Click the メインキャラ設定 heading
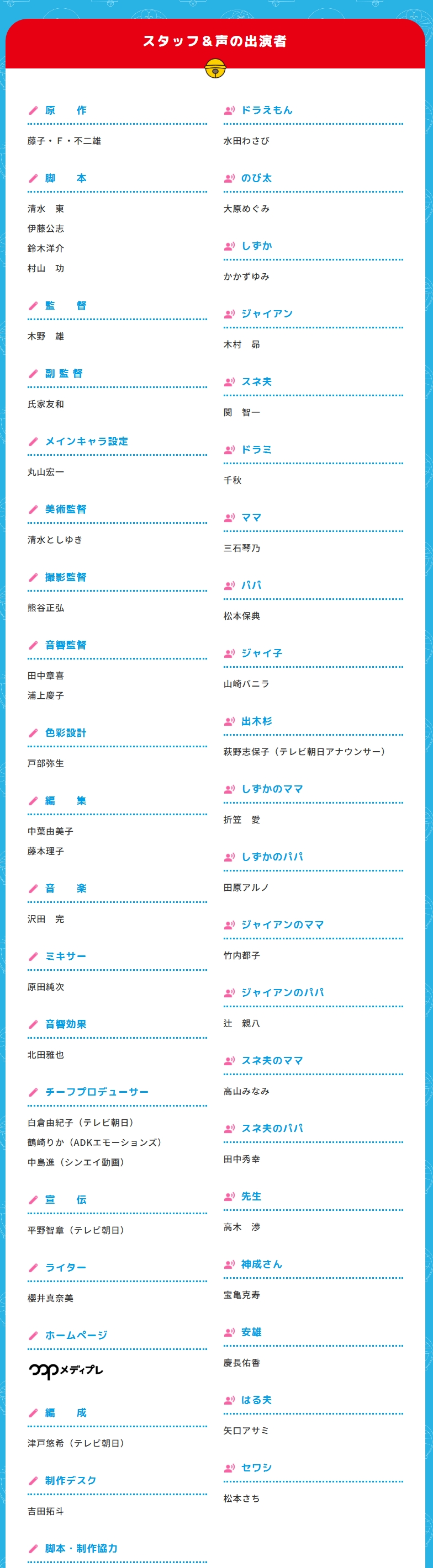433x1568 pixels. (x=87, y=442)
